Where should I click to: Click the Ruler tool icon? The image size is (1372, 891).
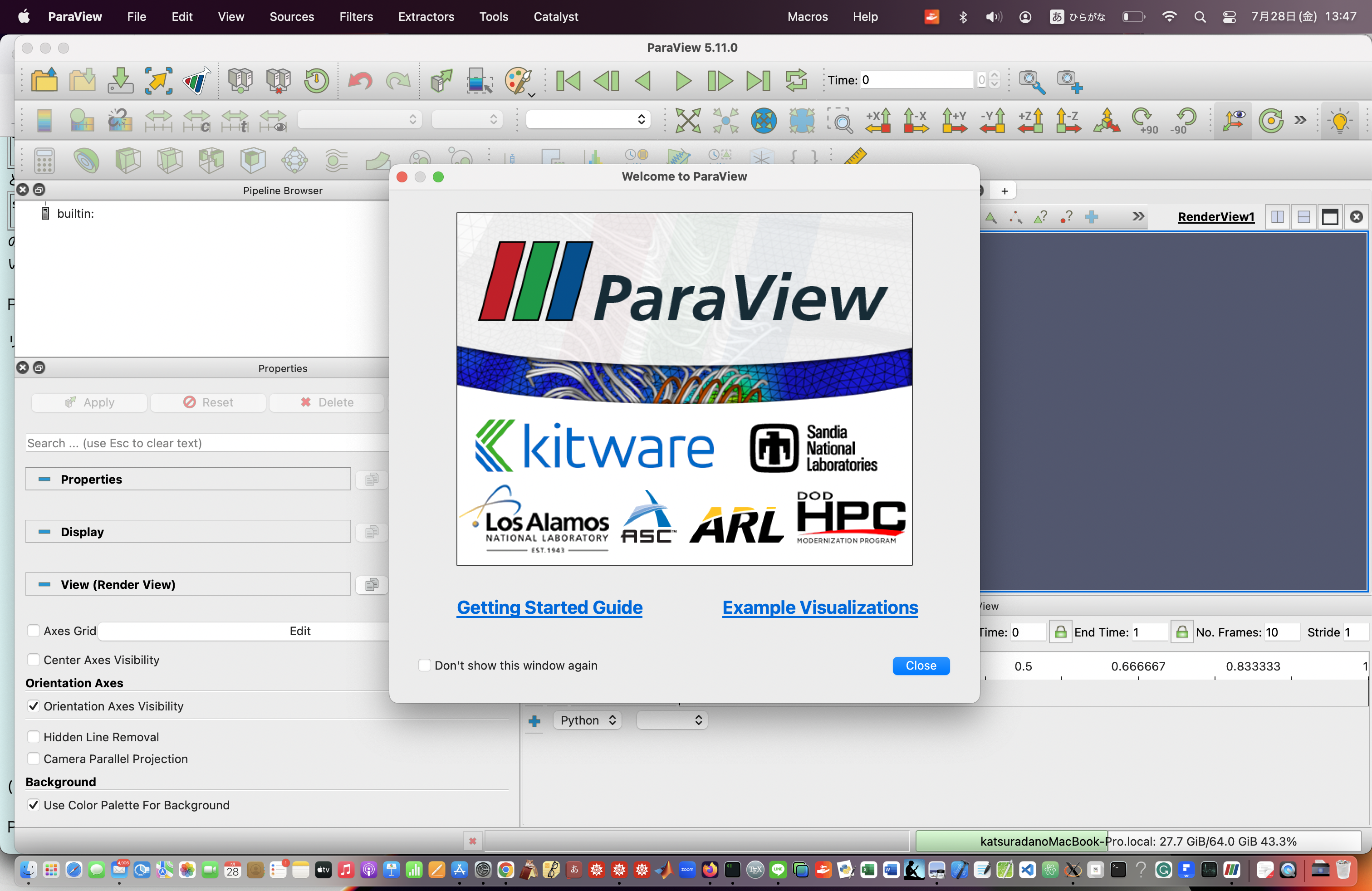click(x=856, y=157)
